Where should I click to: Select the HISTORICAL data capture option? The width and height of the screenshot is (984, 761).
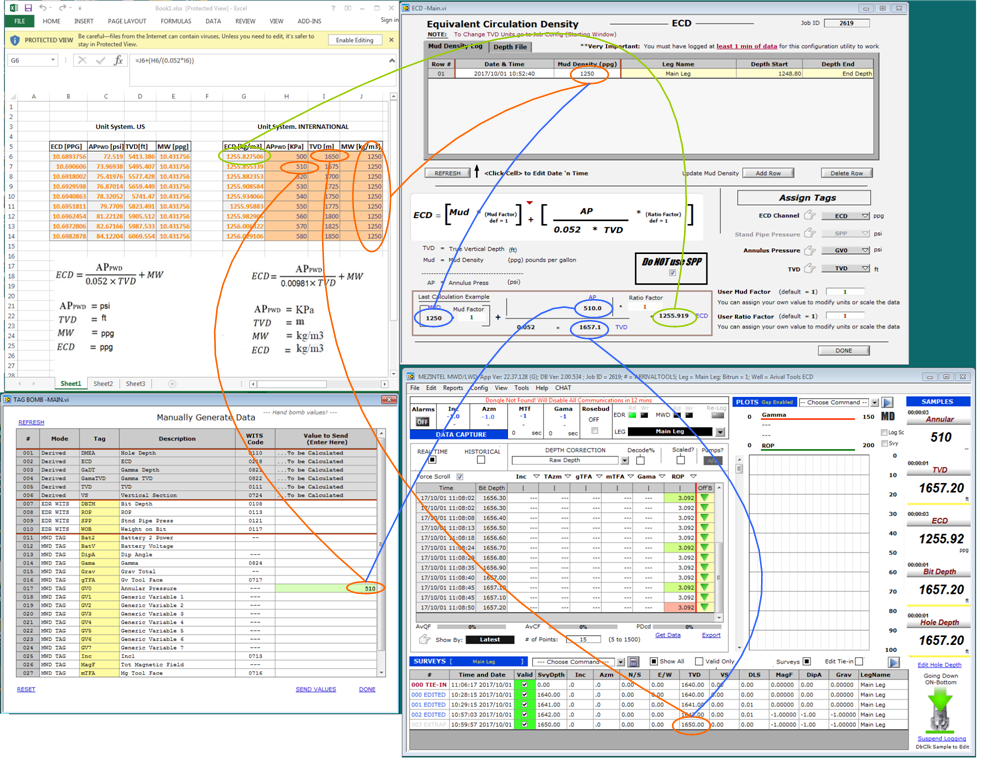481,460
